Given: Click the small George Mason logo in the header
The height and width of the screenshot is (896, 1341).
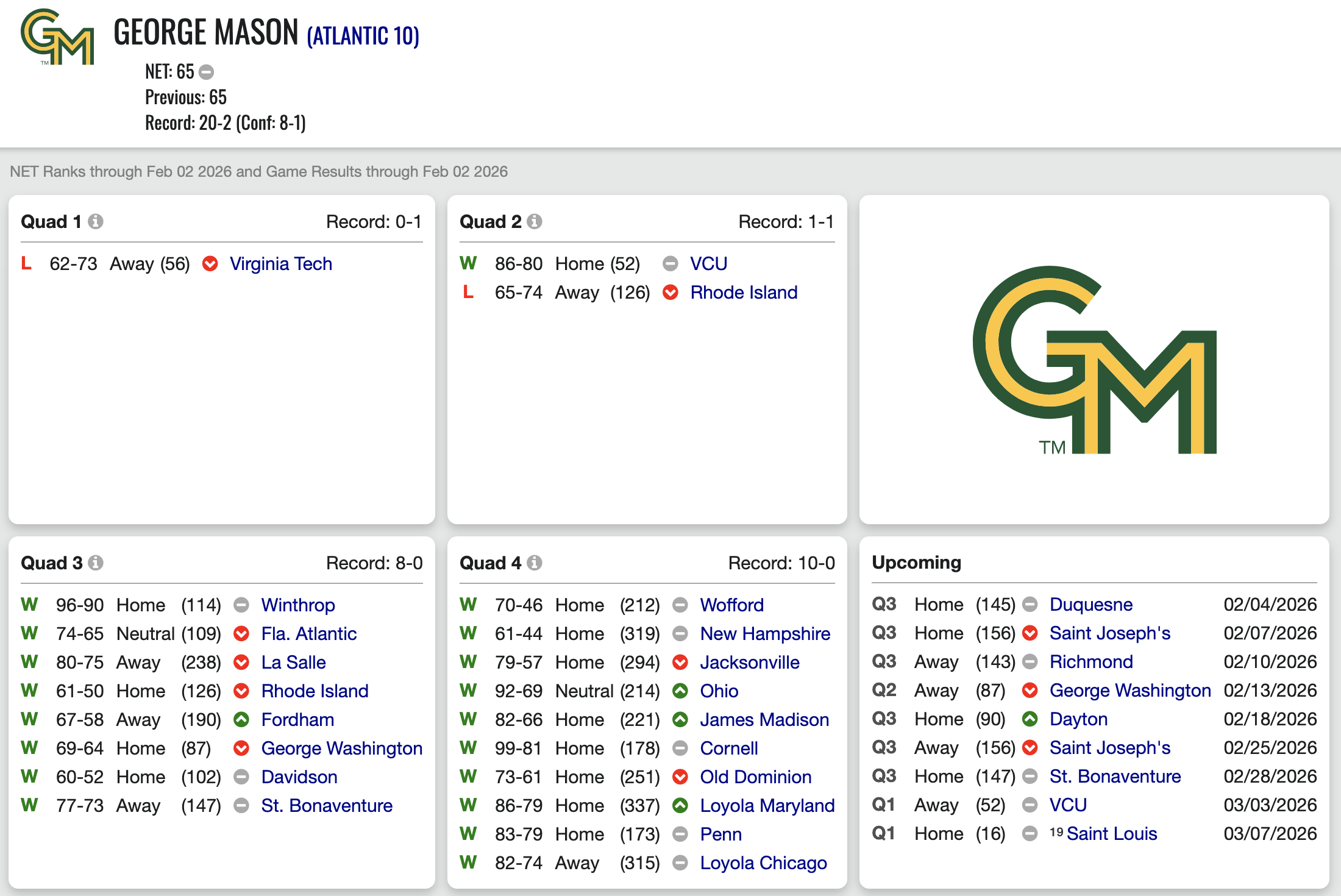Looking at the screenshot, I should [x=57, y=38].
